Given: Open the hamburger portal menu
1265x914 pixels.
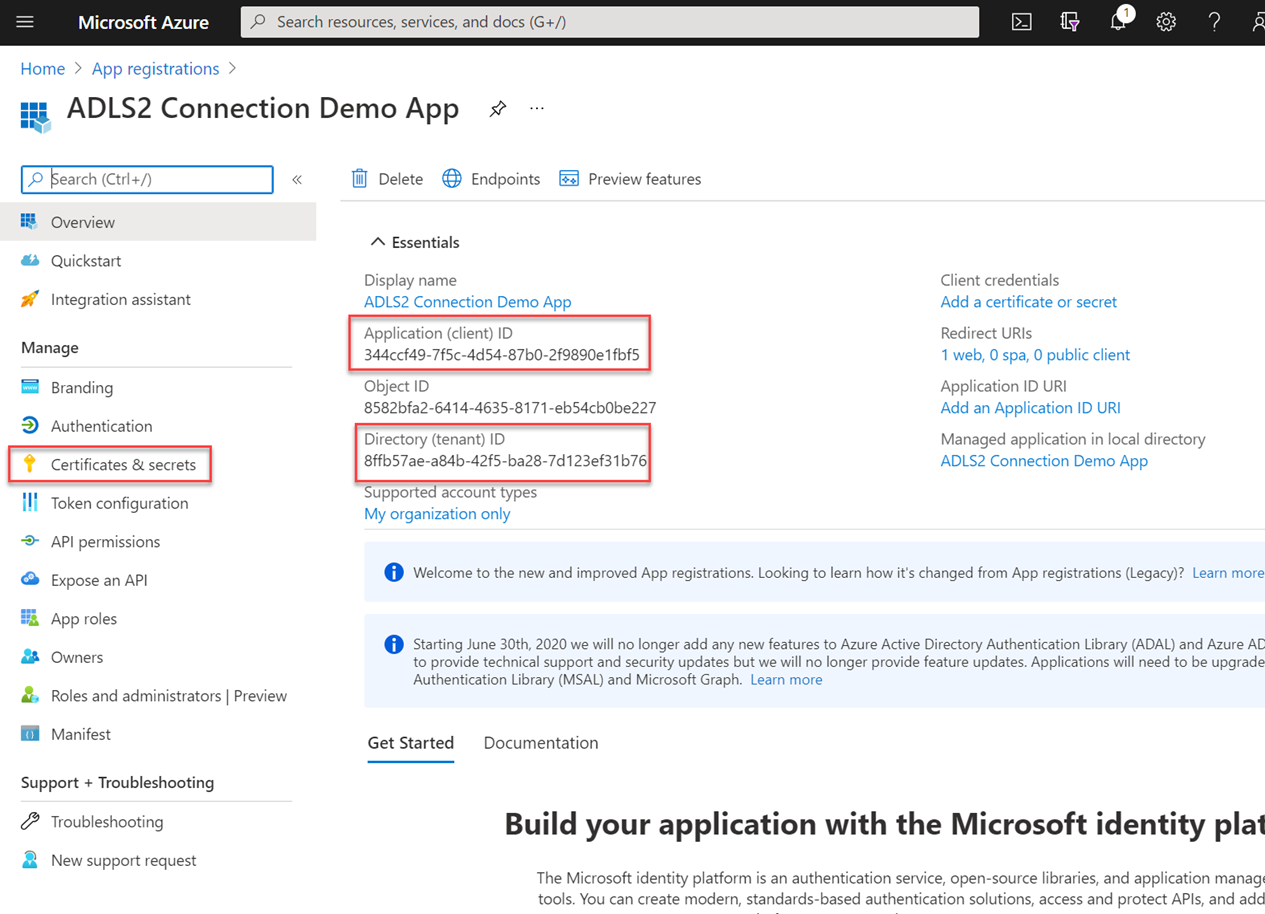Looking at the screenshot, I should pos(25,21).
